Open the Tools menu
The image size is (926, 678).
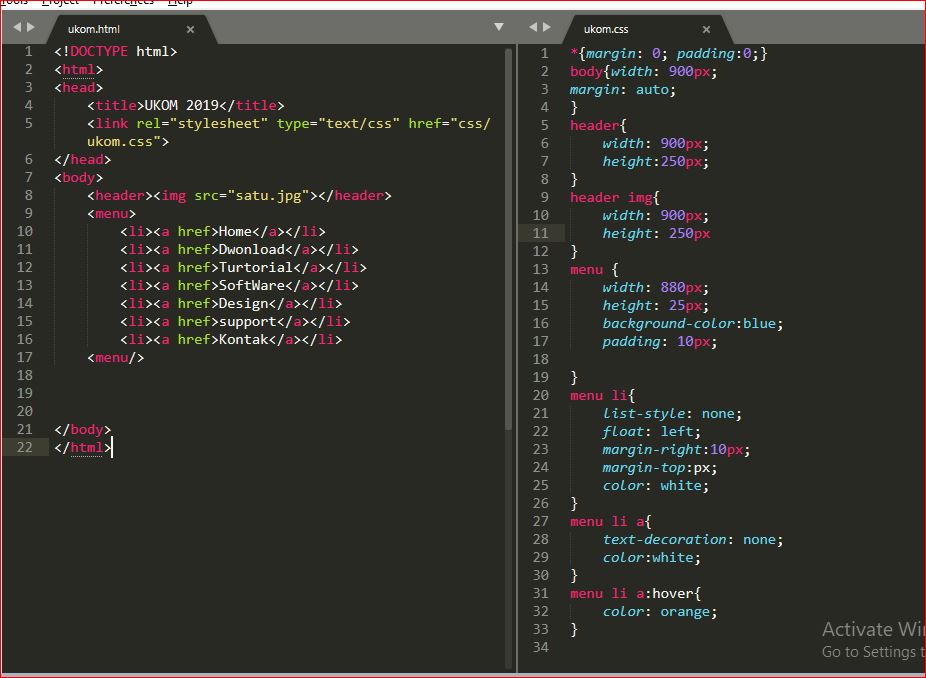pos(14,1)
